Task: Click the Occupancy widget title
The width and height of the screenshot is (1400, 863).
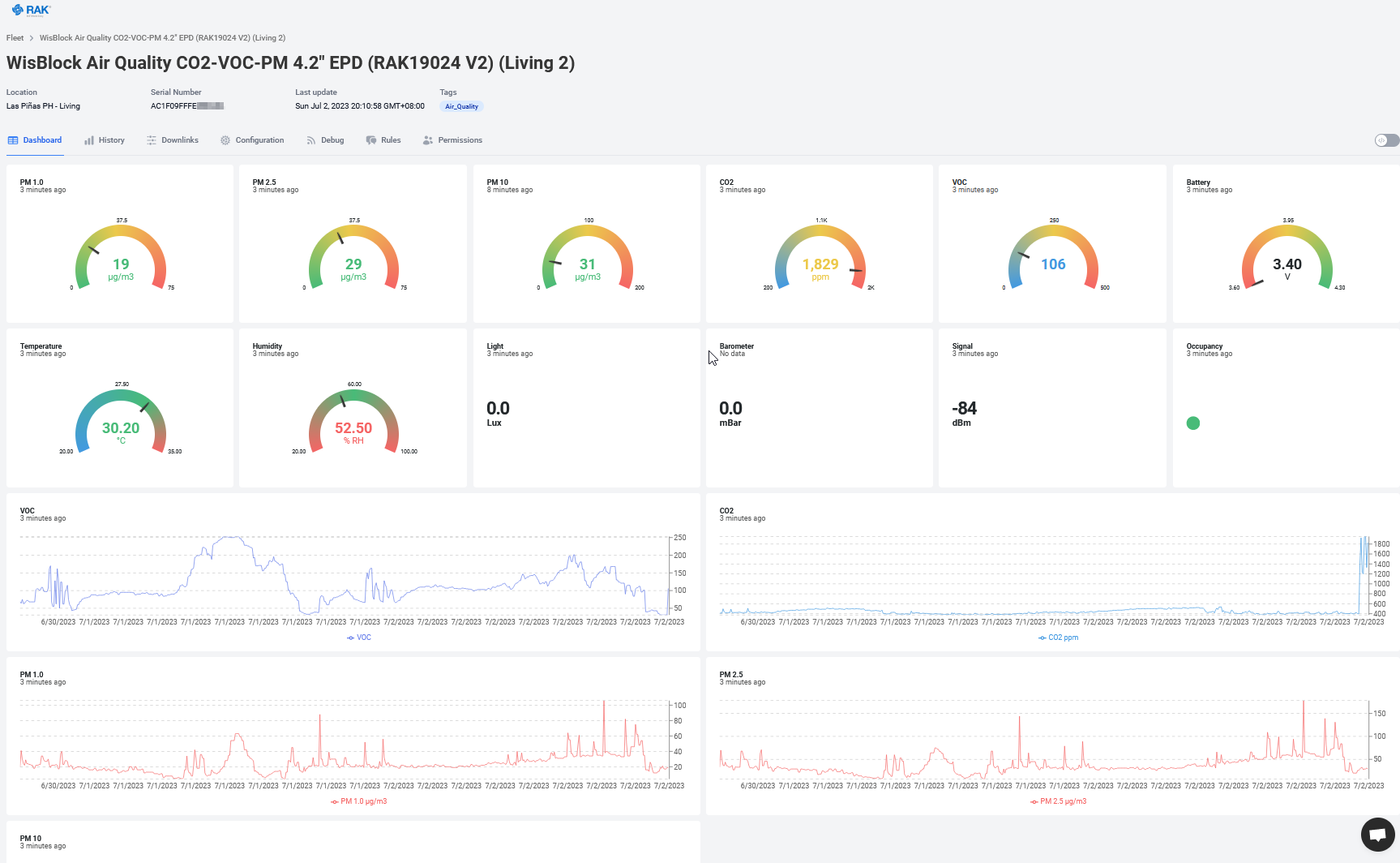Action: [x=1205, y=346]
